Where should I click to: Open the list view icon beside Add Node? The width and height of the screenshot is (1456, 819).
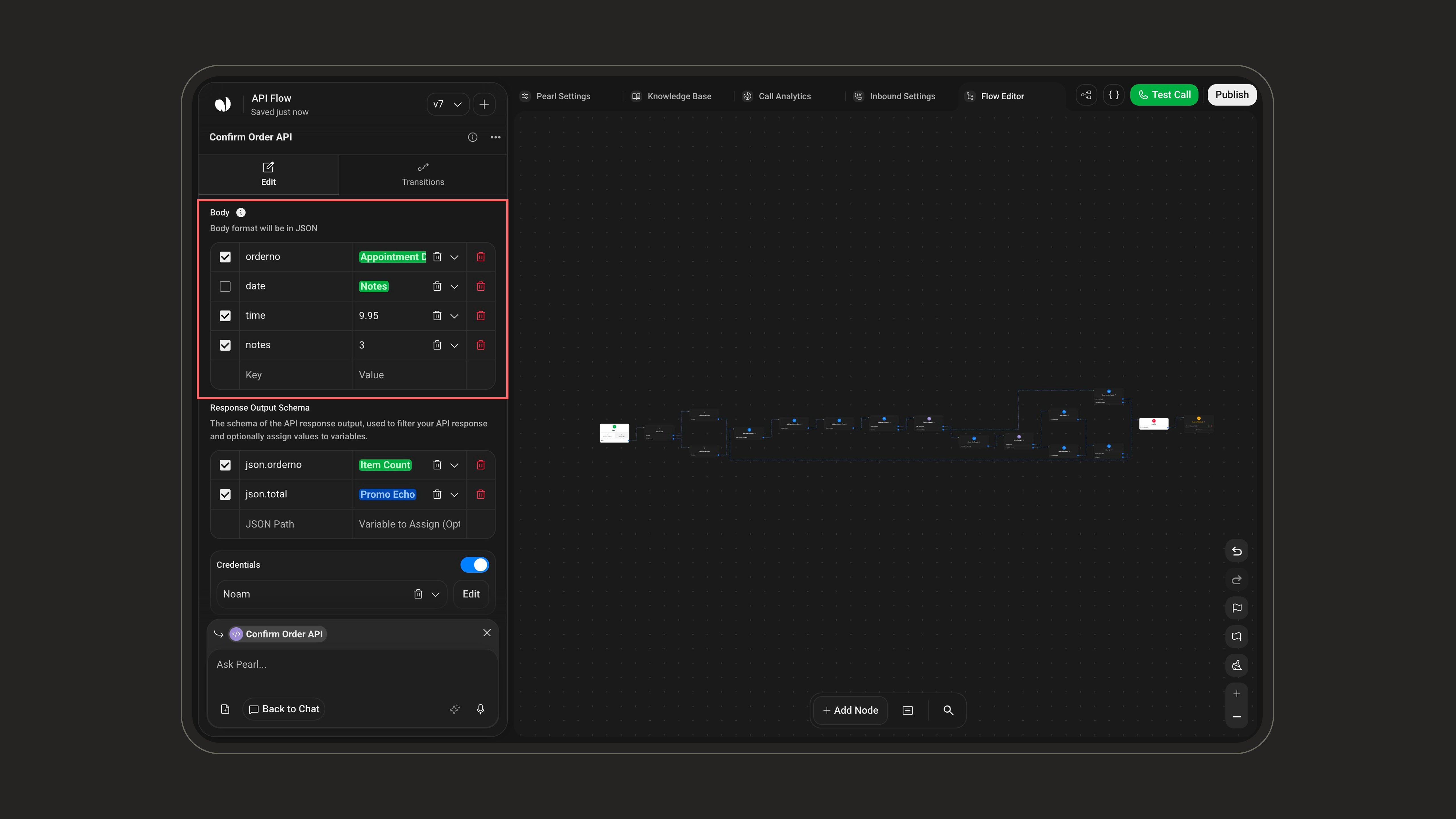click(x=908, y=710)
